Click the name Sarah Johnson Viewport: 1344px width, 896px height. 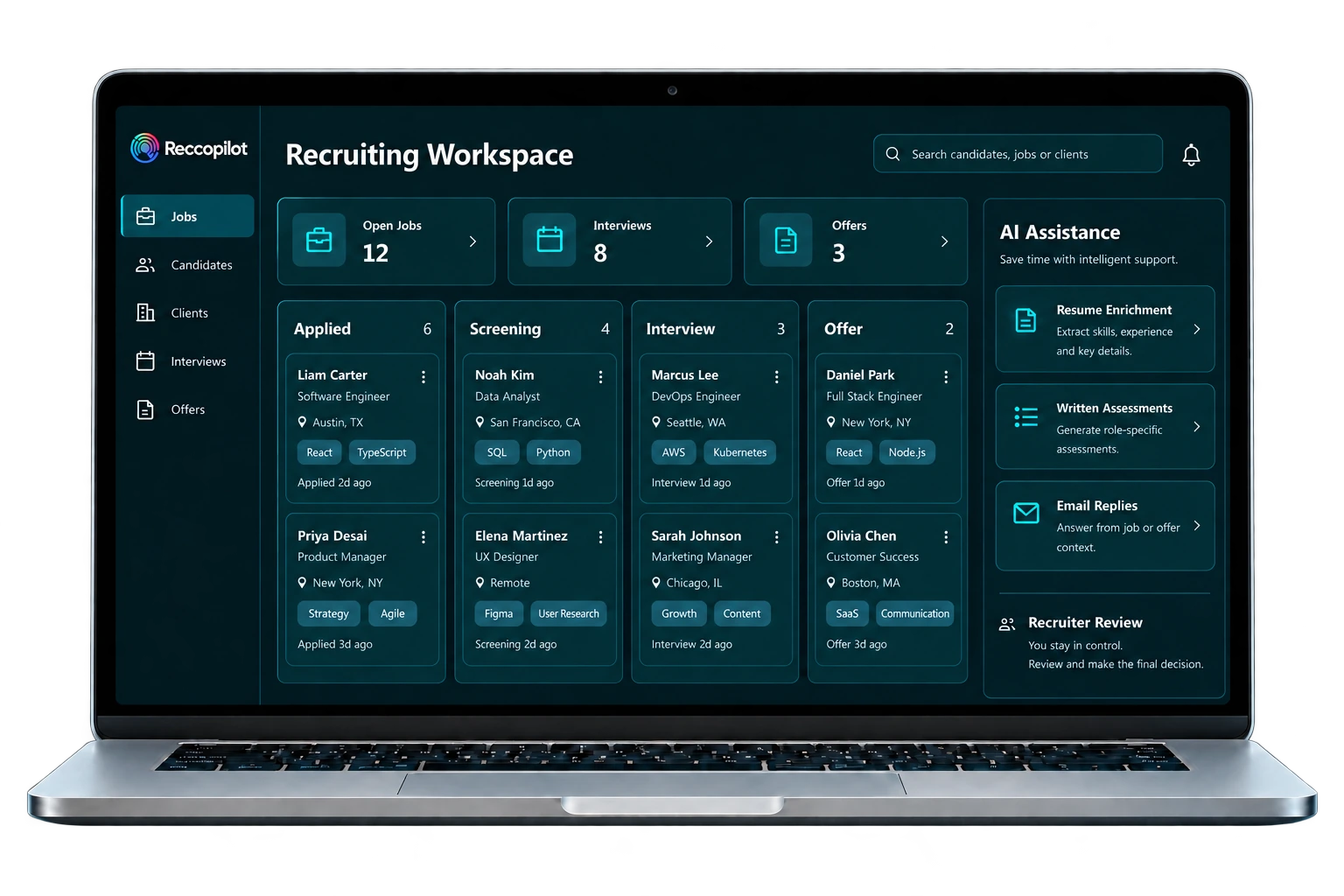pos(696,535)
